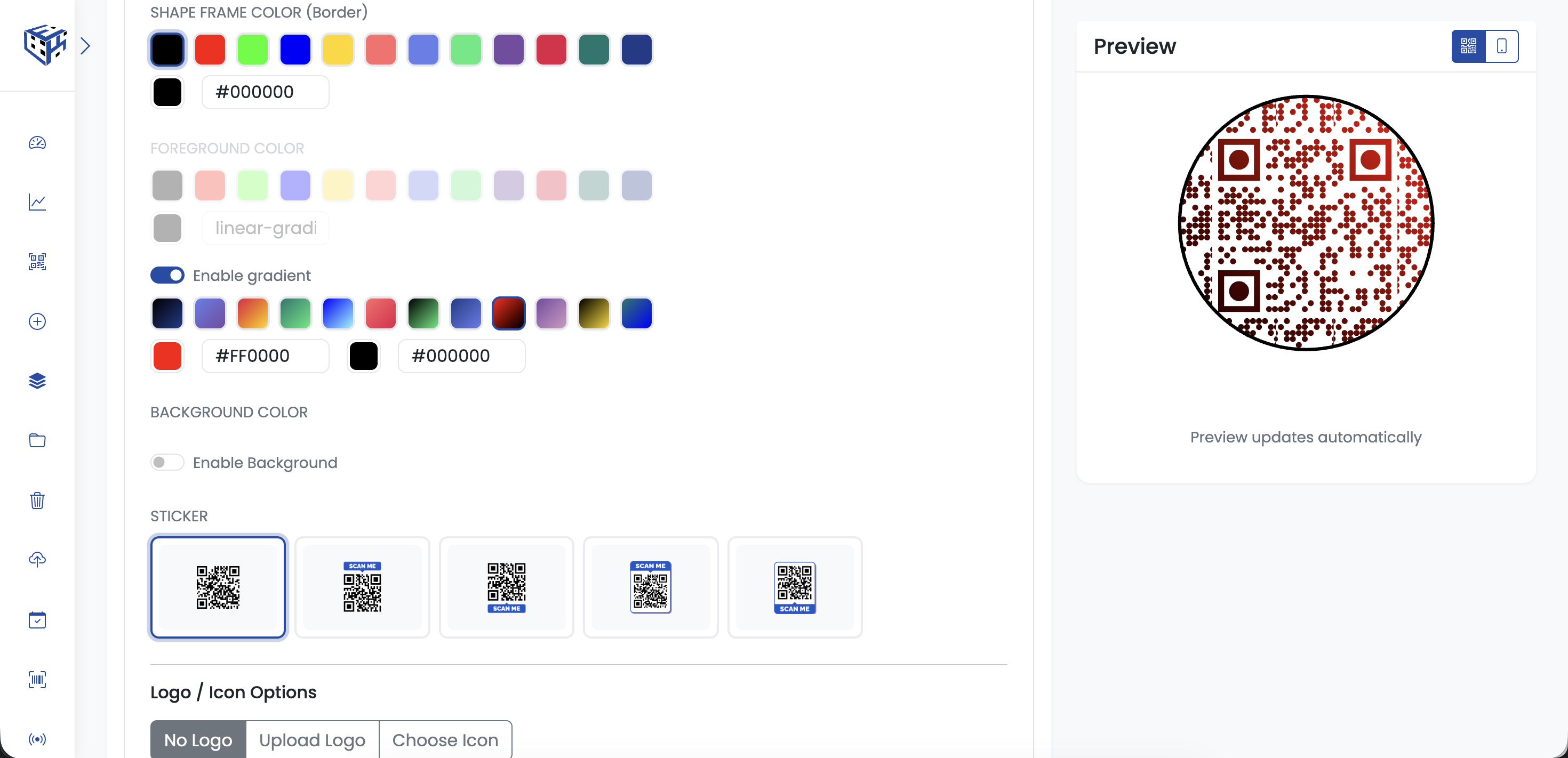Choose the red to black gradient preset

[x=508, y=313]
